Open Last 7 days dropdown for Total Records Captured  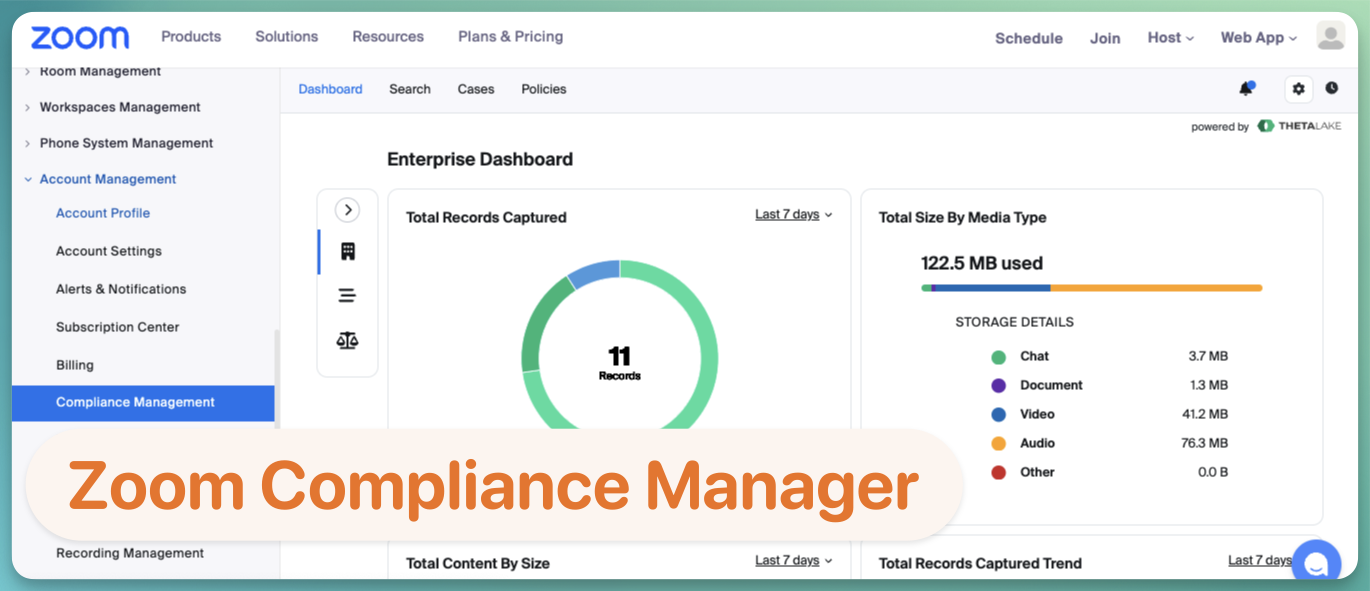point(794,214)
